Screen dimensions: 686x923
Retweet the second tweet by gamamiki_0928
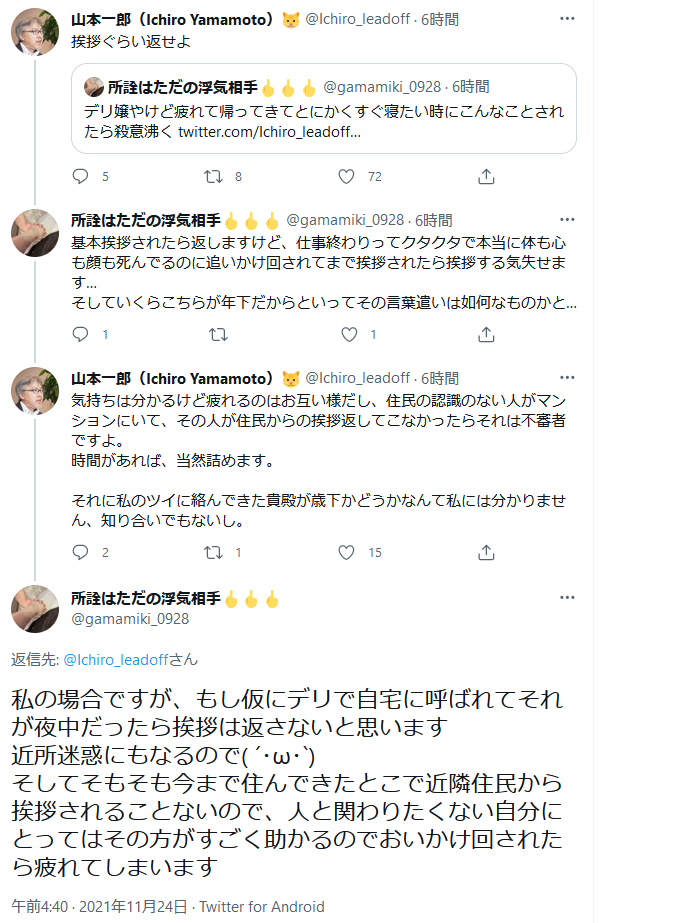click(x=213, y=335)
